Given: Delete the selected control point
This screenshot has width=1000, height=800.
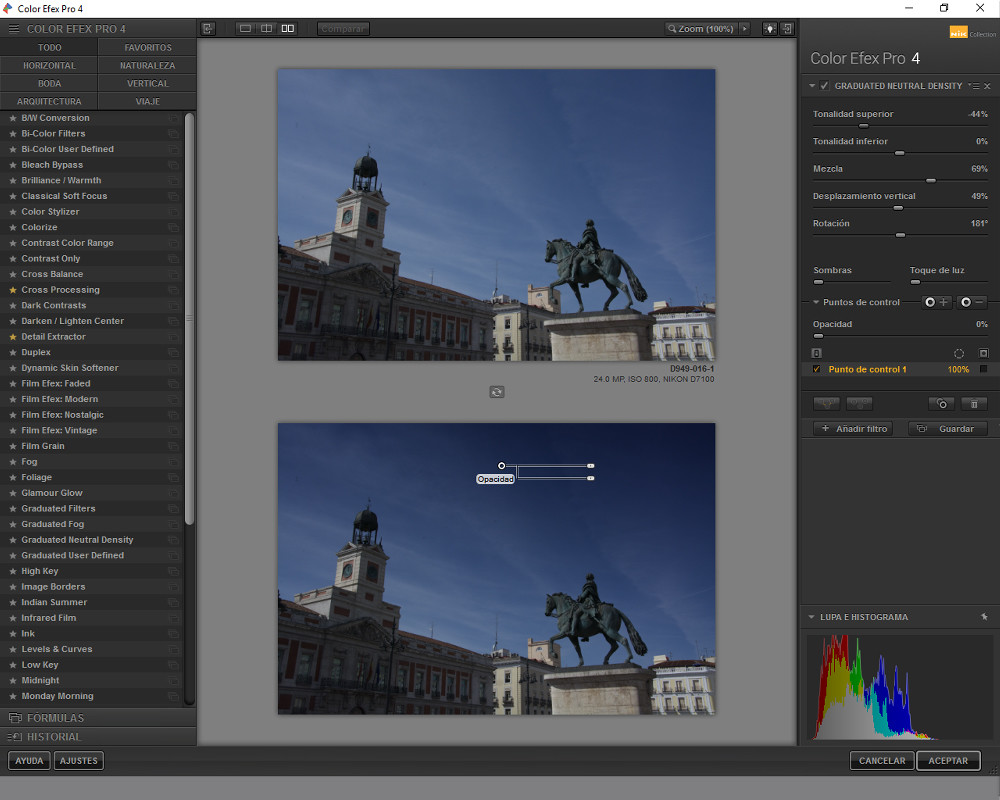Looking at the screenshot, I should [x=974, y=404].
